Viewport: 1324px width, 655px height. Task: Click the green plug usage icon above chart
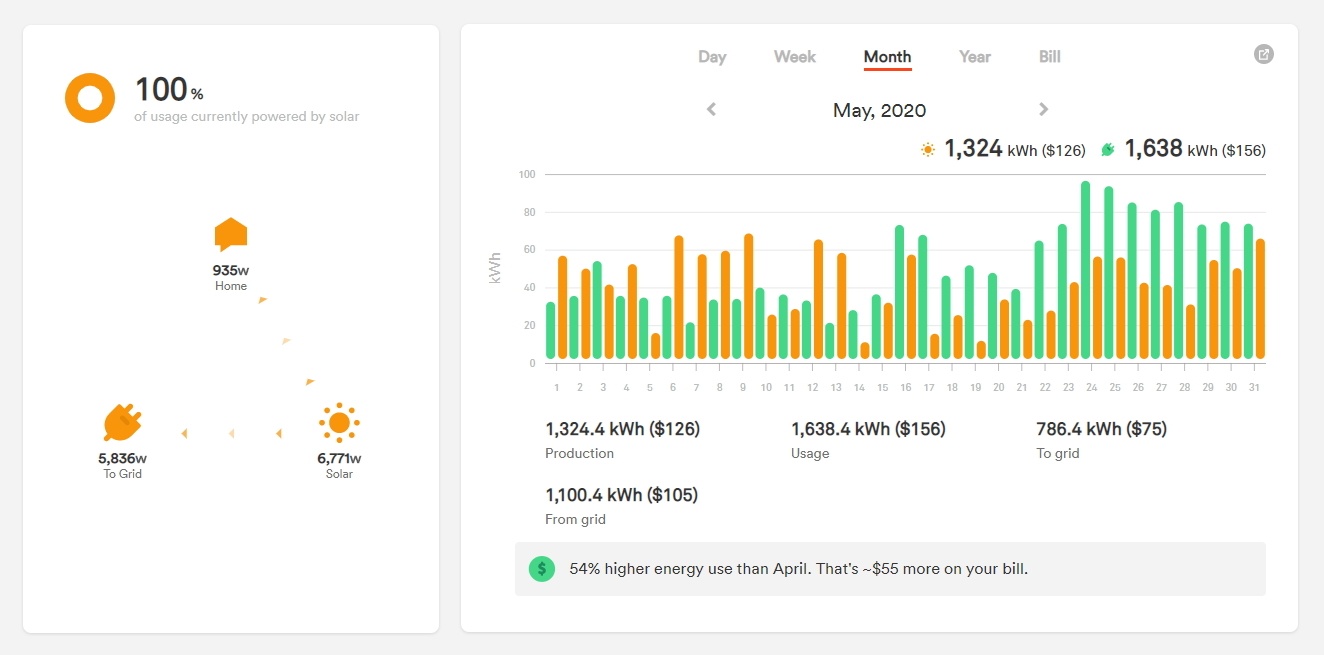tap(1108, 150)
